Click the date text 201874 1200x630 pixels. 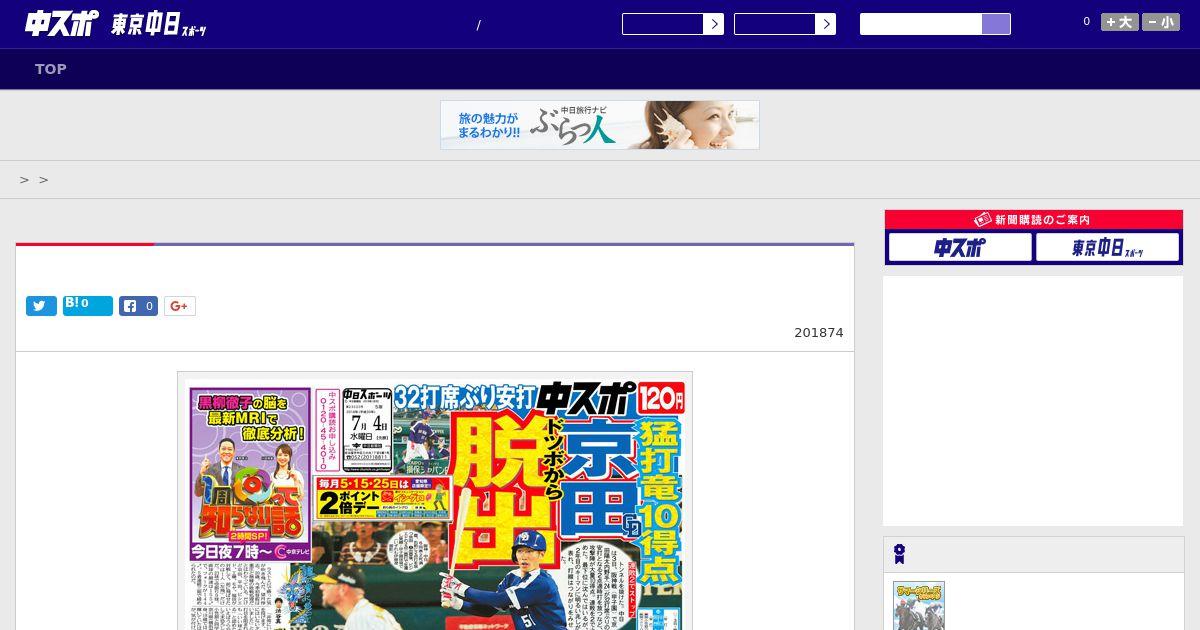pyautogui.click(x=819, y=333)
